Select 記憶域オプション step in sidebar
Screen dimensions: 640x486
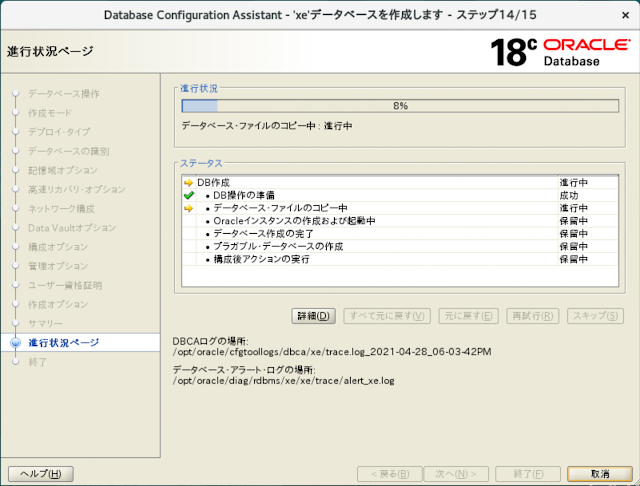coord(63,171)
